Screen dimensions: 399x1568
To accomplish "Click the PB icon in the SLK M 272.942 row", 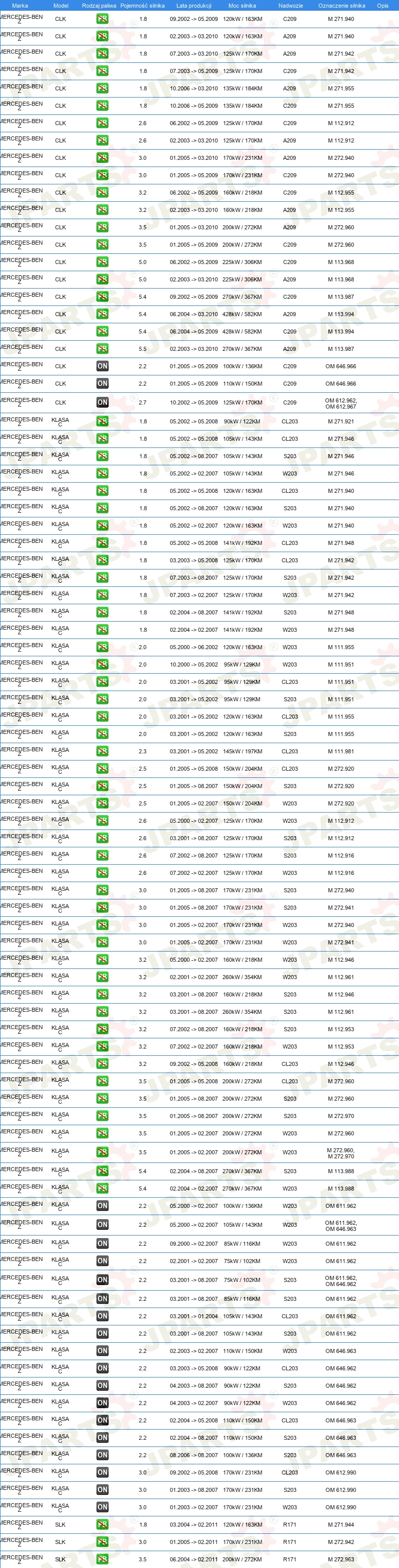I will [x=102, y=1542].
